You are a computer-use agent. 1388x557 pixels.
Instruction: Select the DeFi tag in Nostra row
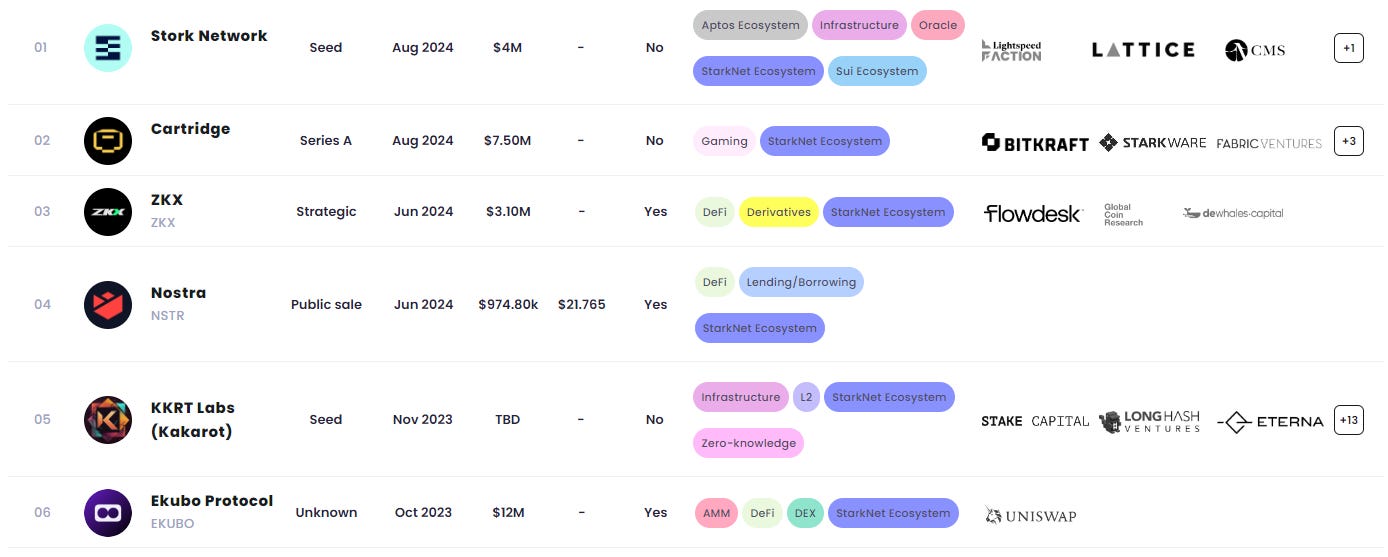tap(714, 282)
